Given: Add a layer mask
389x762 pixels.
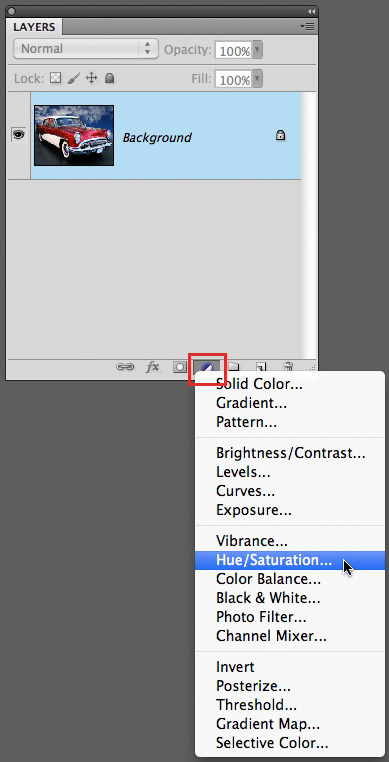Looking at the screenshot, I should coord(179,367).
